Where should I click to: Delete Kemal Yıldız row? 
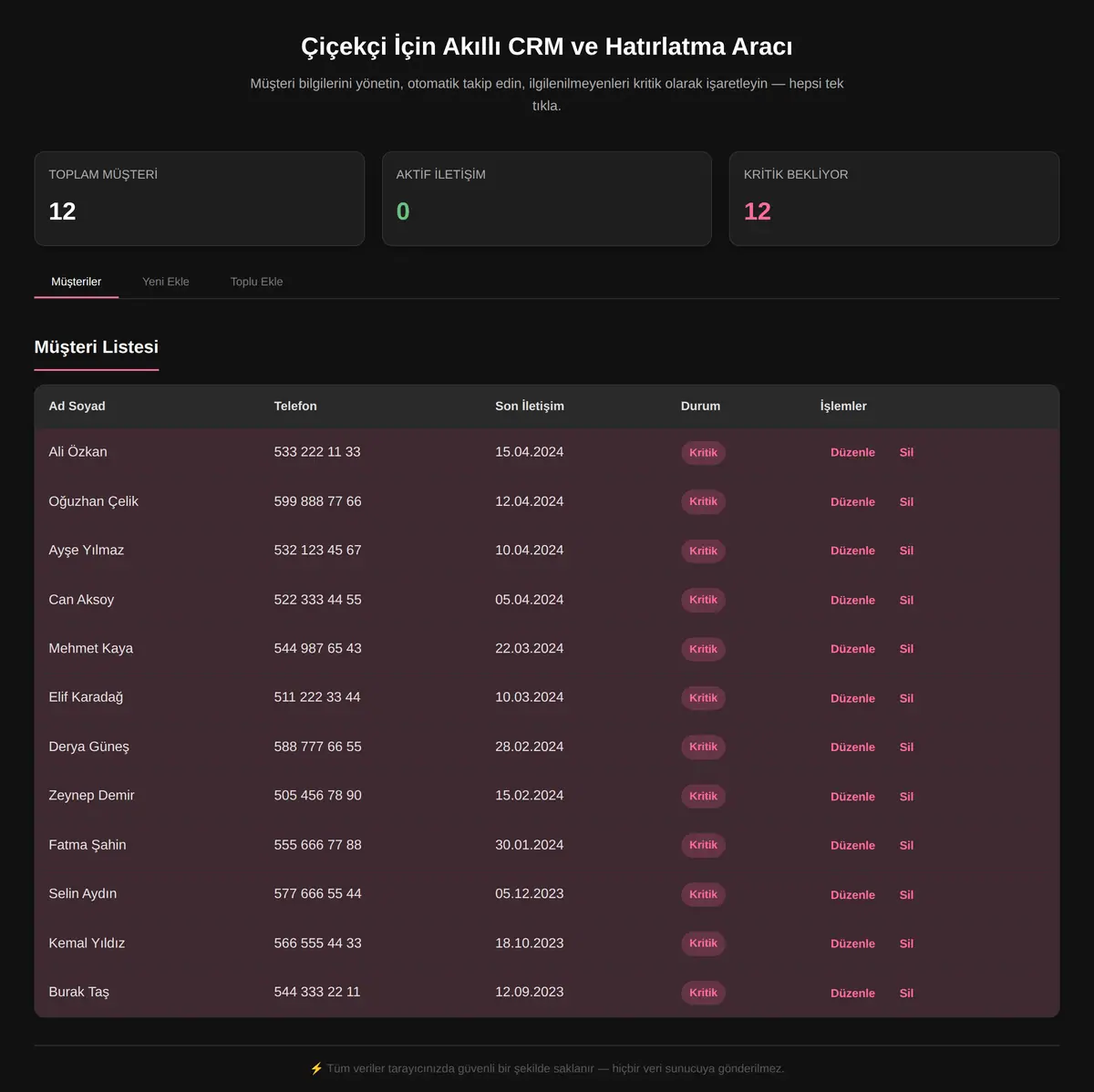pos(906,944)
